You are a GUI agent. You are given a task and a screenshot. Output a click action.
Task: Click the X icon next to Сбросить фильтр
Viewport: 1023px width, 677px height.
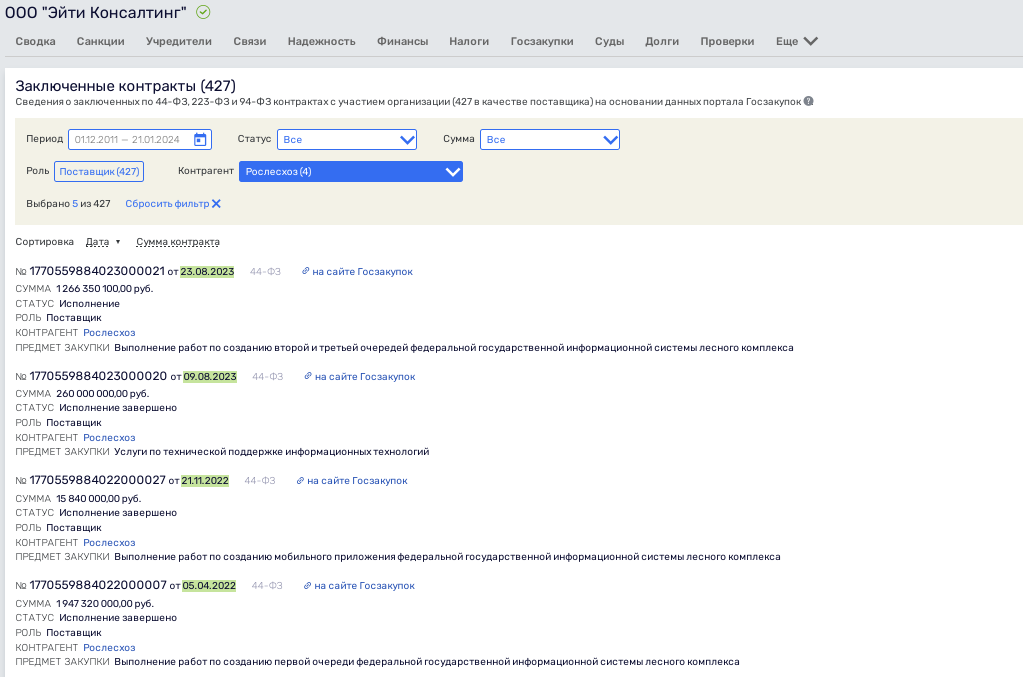coord(217,203)
